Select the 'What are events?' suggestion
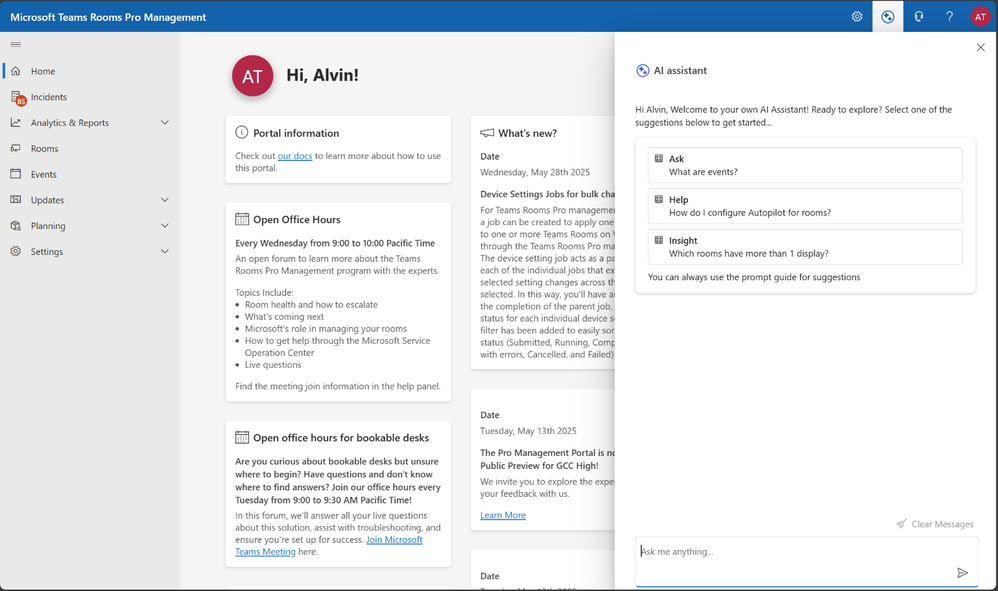 click(805, 165)
